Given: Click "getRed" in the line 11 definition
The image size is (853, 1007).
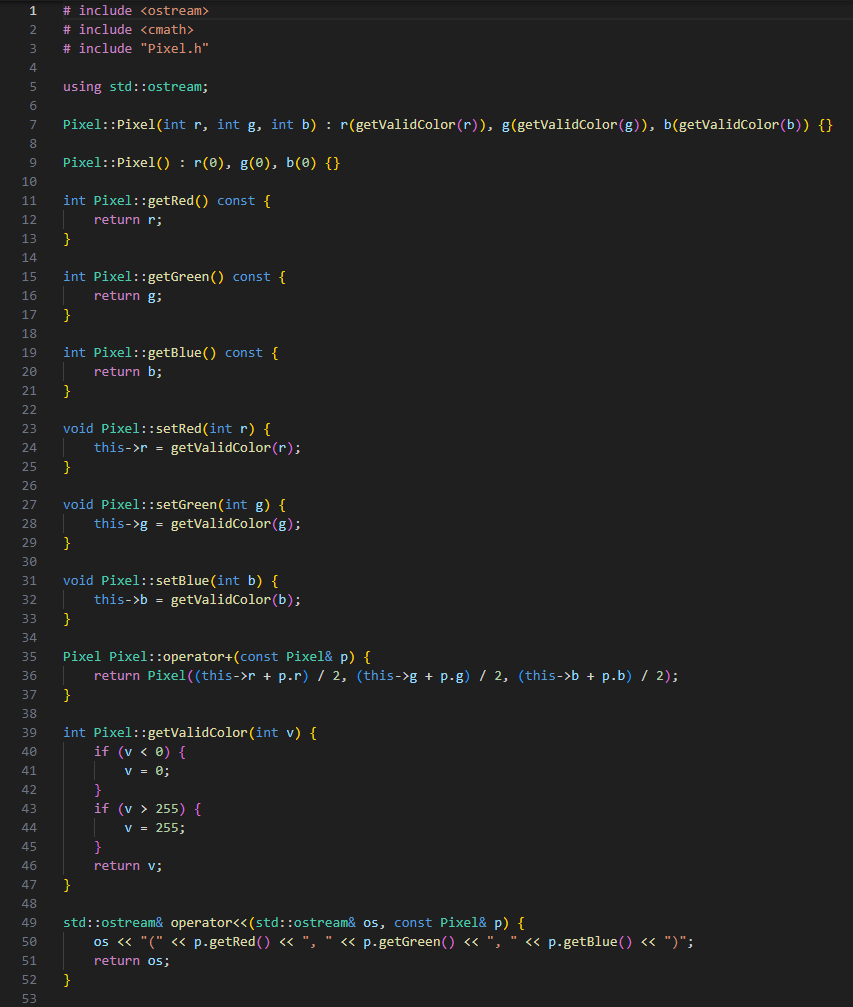Looking at the screenshot, I should click(x=171, y=200).
